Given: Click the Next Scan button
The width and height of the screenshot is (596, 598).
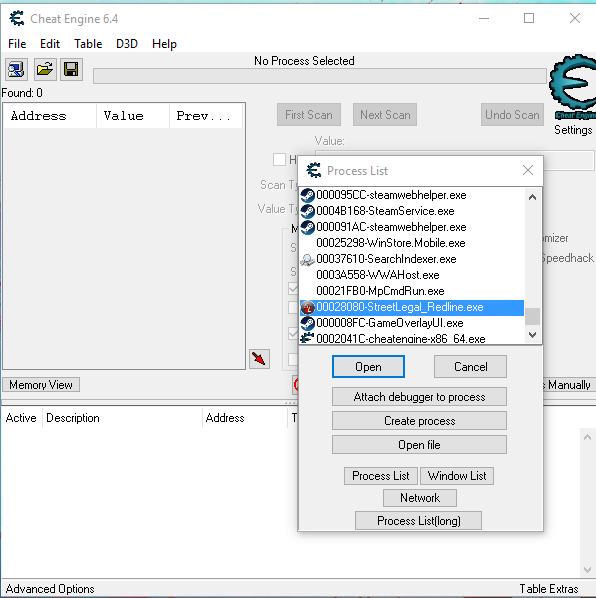Looking at the screenshot, I should point(385,115).
